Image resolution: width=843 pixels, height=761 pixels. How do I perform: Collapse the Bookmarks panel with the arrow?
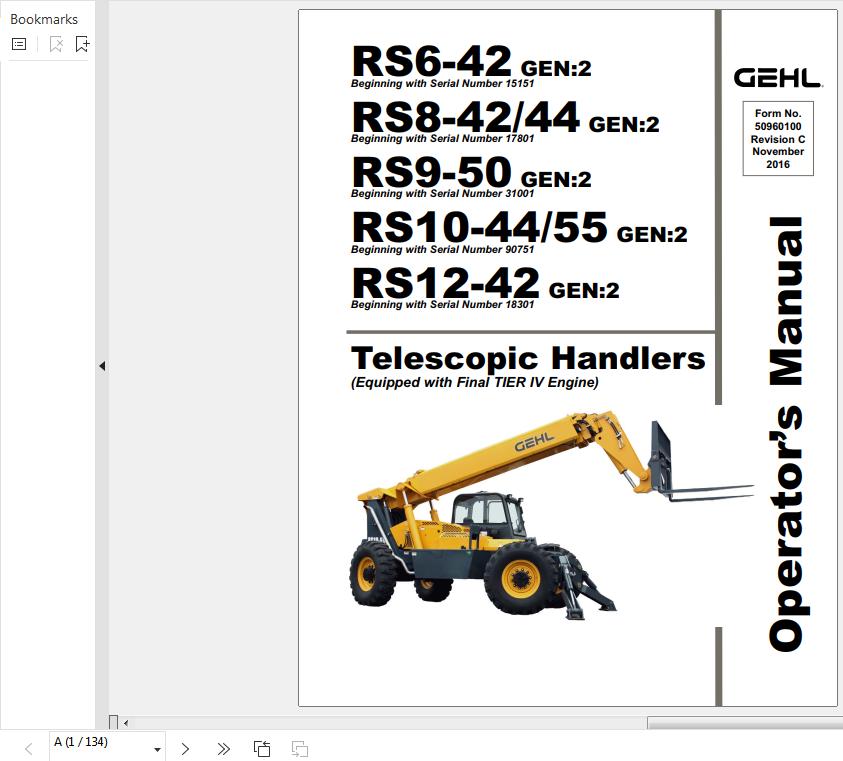[102, 366]
